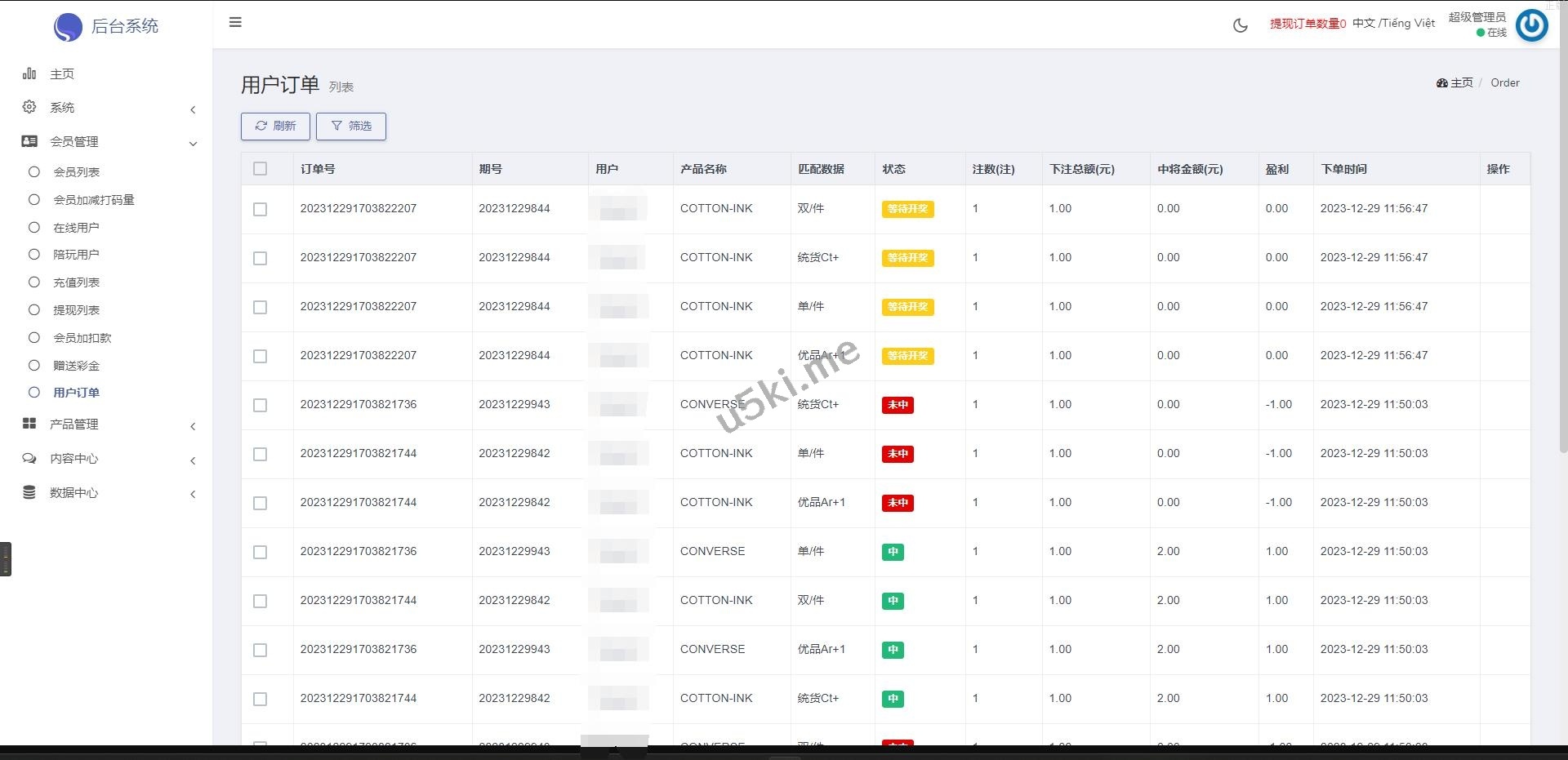Tick the checkbox for first order row
The image size is (1568, 760).
260,209
